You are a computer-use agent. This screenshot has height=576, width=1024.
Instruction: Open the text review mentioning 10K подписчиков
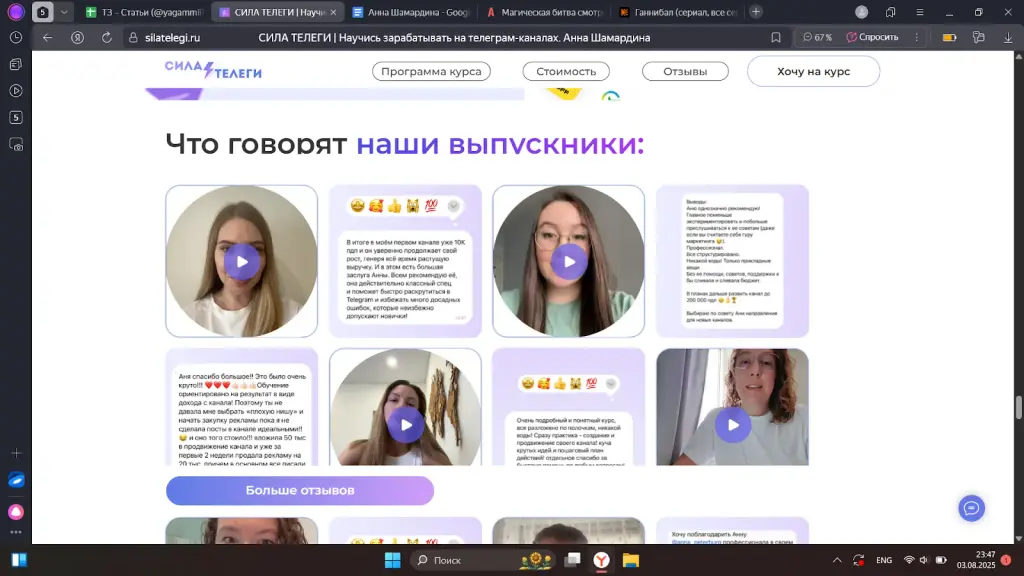click(405, 261)
